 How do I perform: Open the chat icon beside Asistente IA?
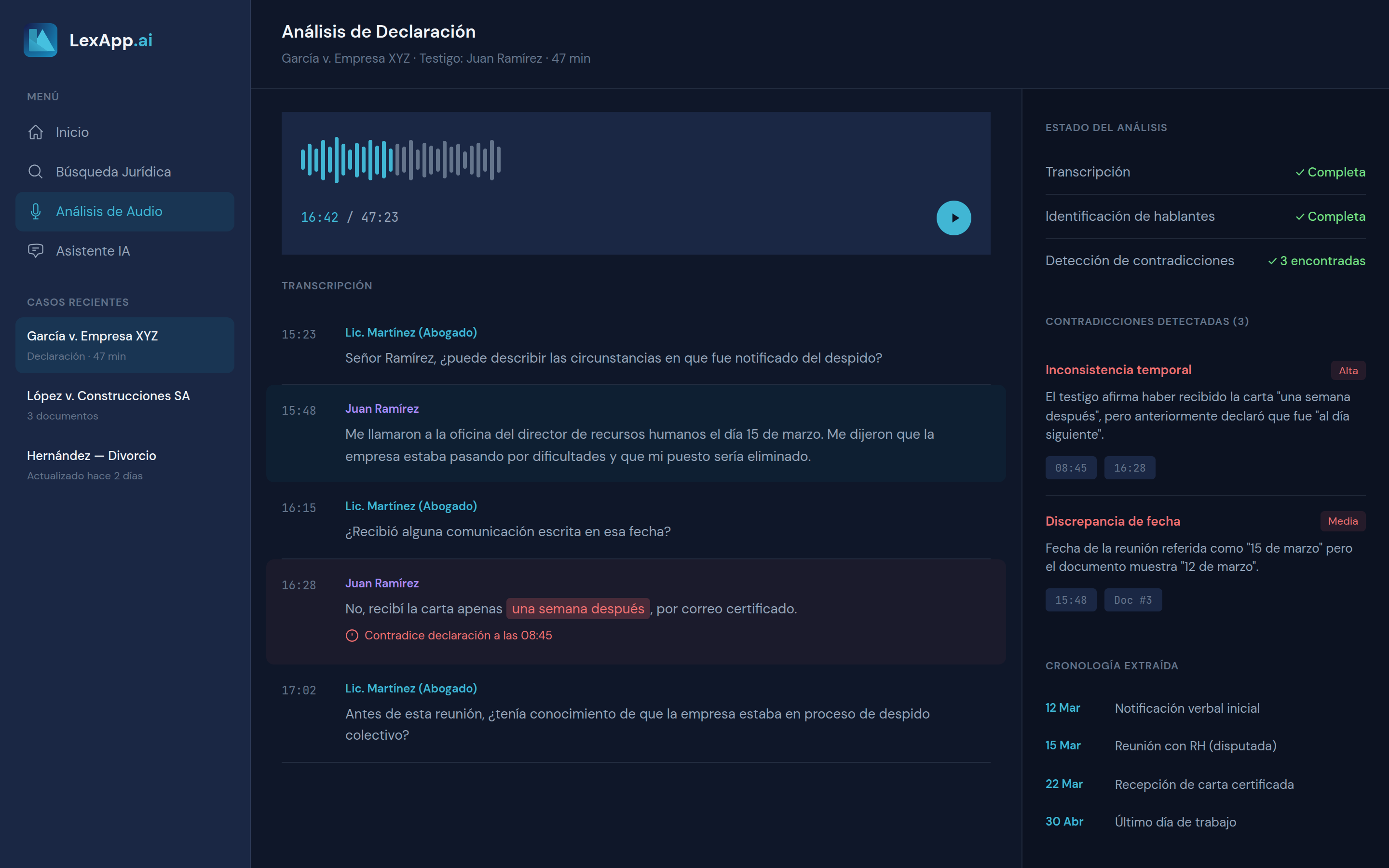click(x=36, y=251)
